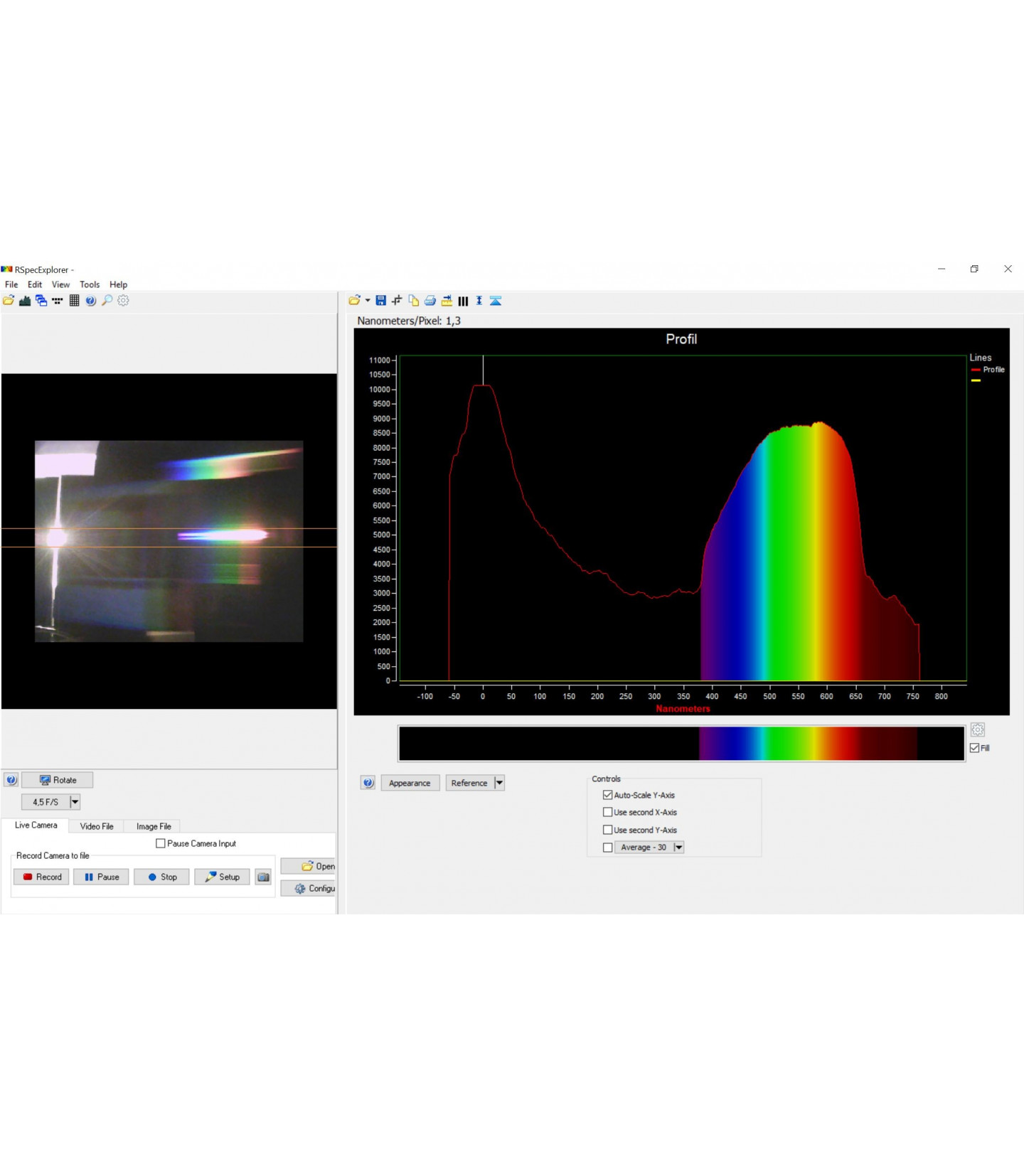Screen dimensions: 1024x1176
Task: Click the Rotate button
Action: click(x=58, y=780)
